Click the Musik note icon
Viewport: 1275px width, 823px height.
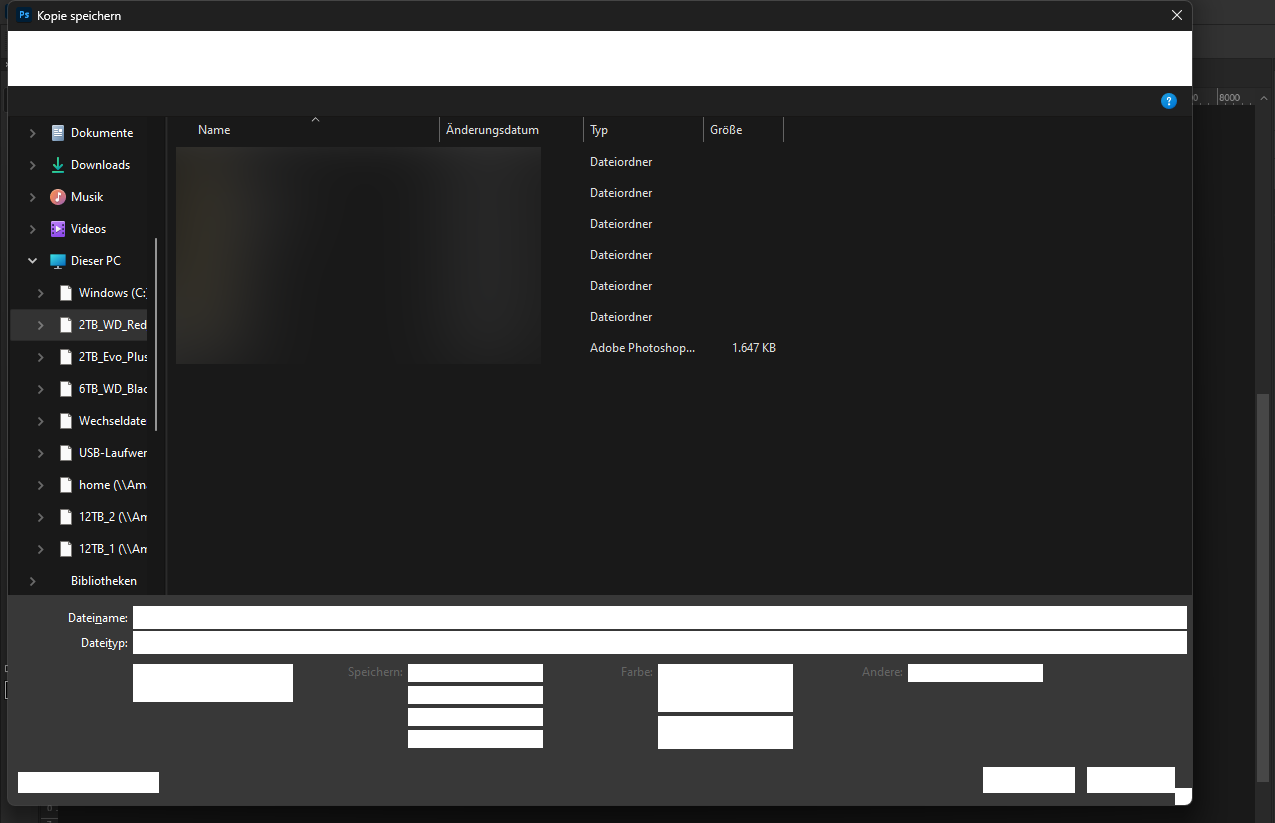[58, 197]
